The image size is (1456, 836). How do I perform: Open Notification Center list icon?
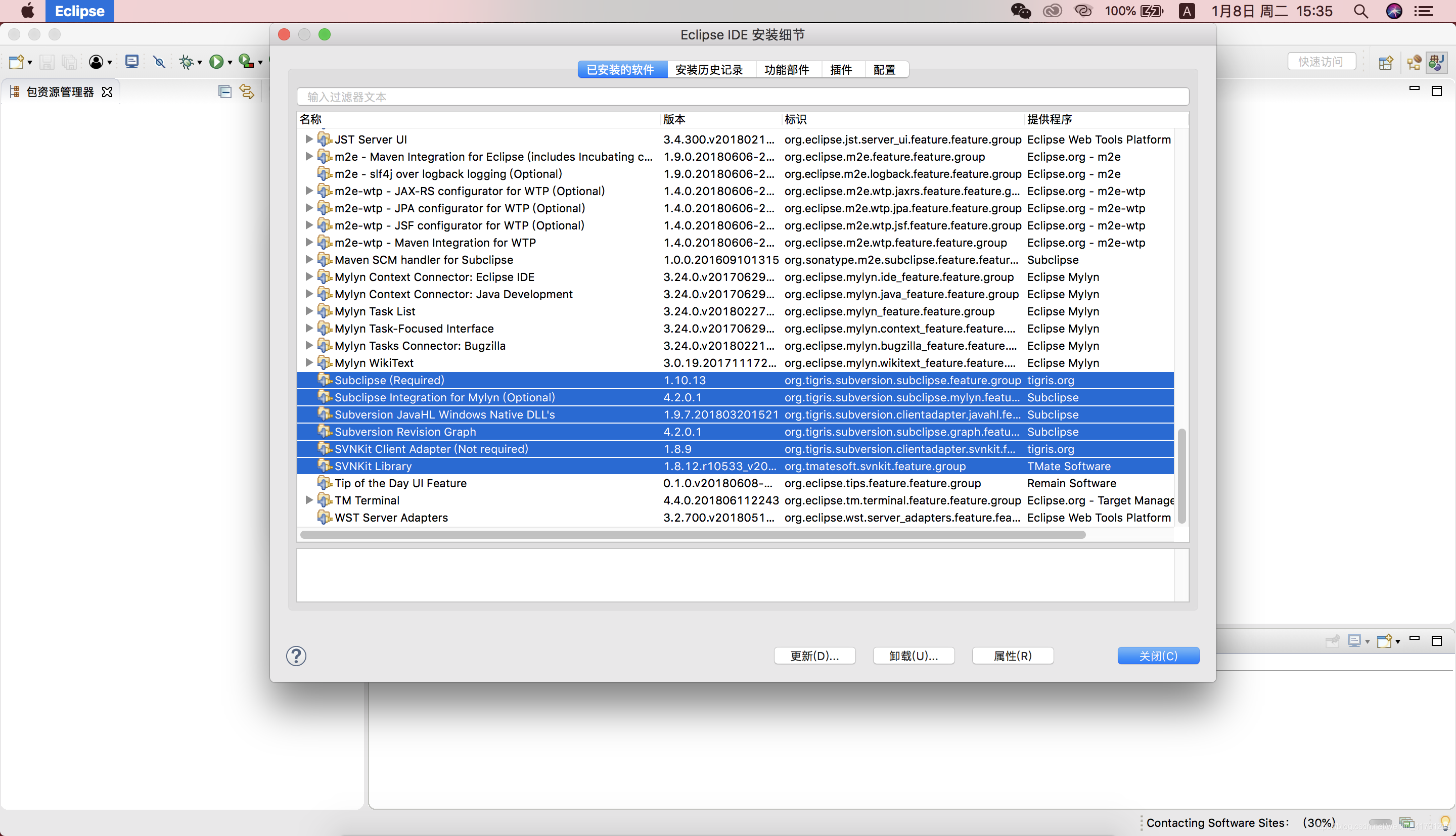tap(1423, 11)
